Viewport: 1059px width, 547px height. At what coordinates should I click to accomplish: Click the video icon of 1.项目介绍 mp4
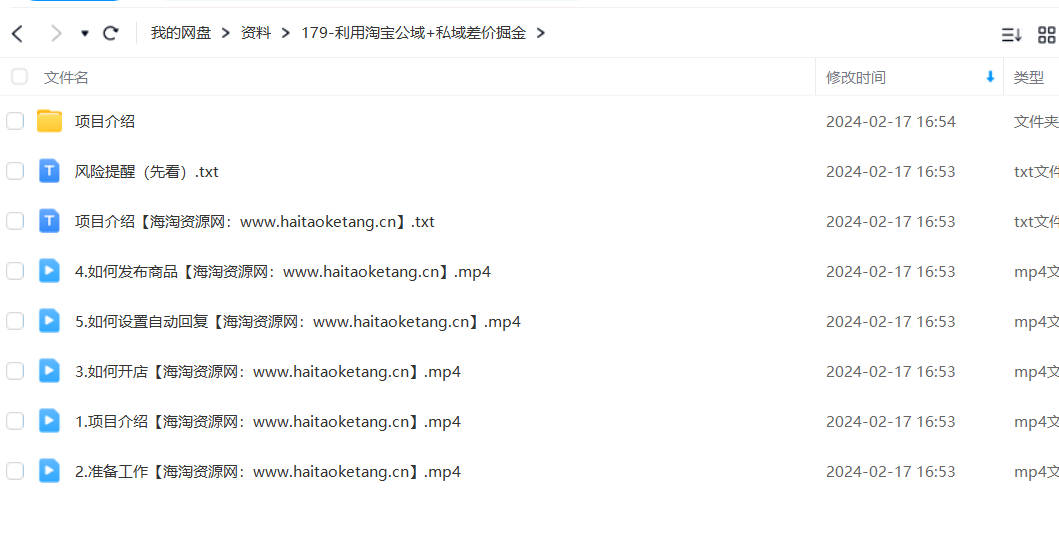(49, 421)
